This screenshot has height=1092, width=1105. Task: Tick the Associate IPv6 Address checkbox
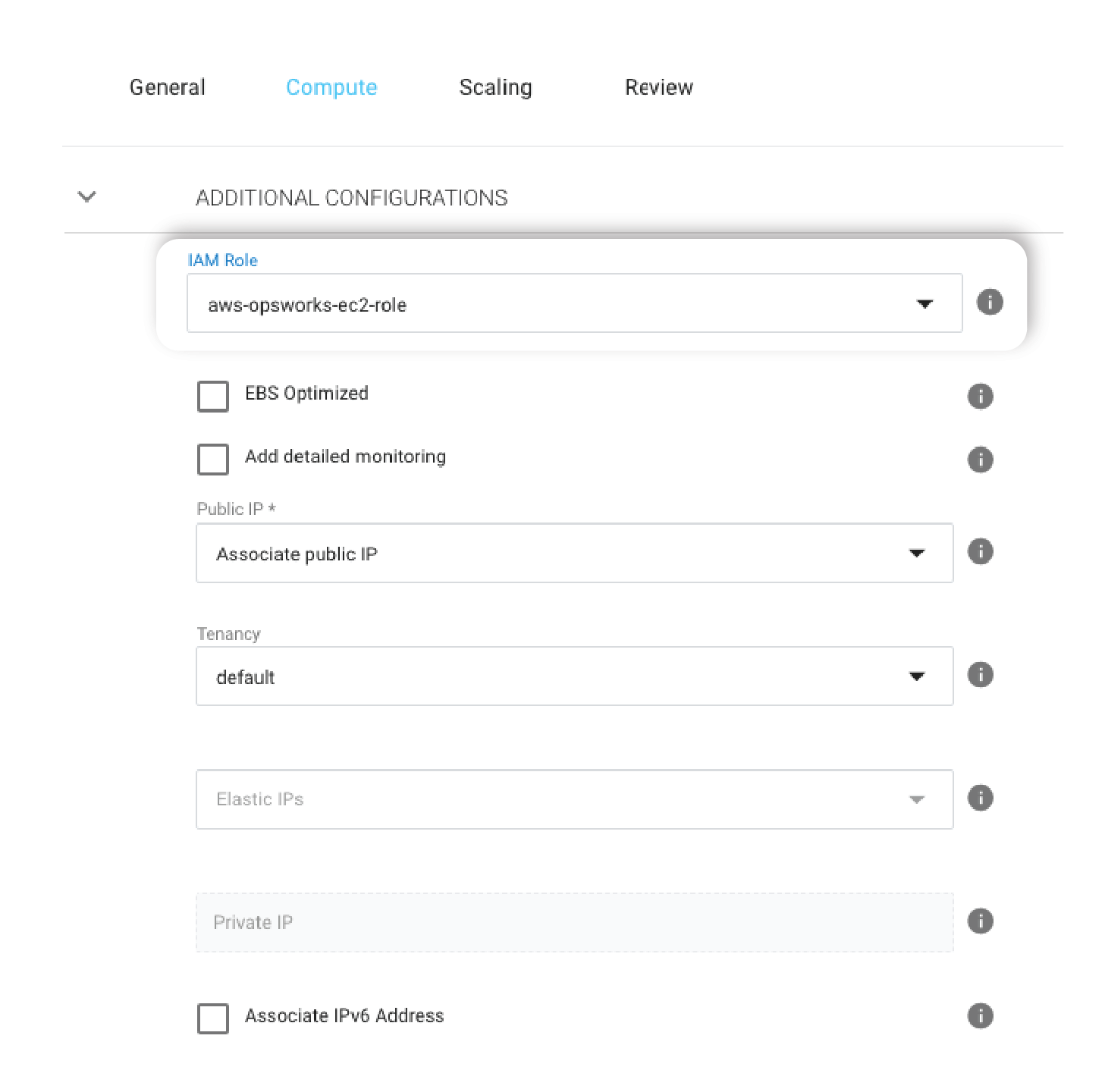(x=213, y=1018)
